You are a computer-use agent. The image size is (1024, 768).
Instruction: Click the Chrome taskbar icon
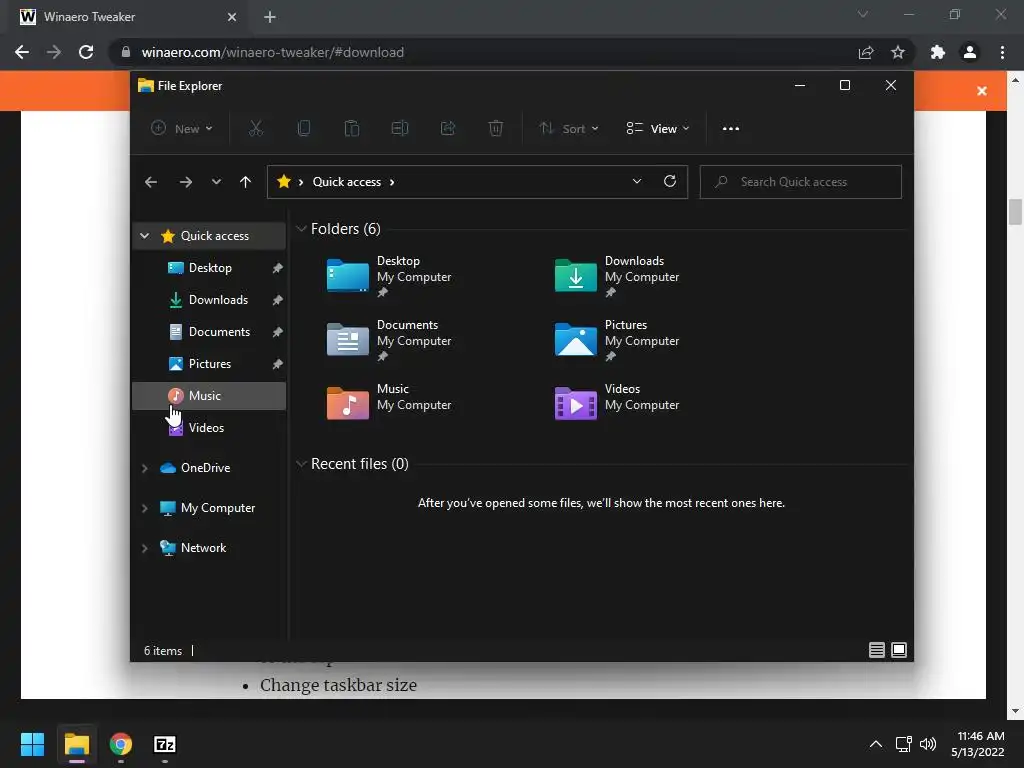coord(121,744)
